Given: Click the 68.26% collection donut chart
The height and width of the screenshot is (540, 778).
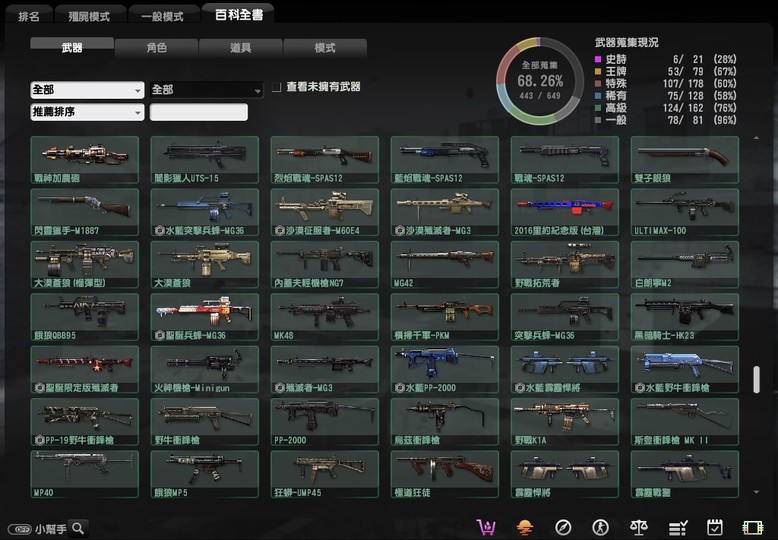Looking at the screenshot, I should pos(540,81).
